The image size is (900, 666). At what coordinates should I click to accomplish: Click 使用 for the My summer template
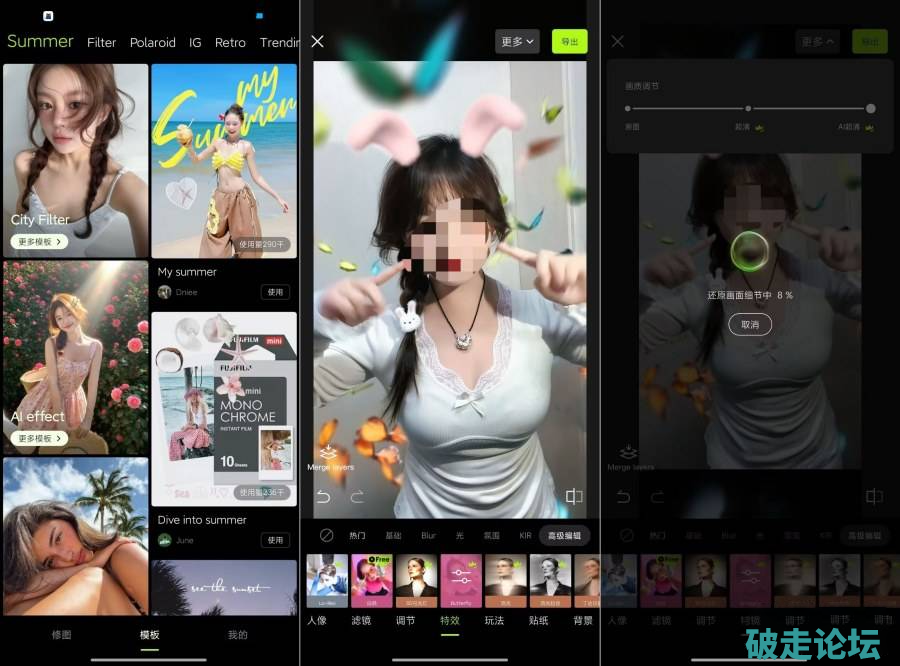[275, 292]
